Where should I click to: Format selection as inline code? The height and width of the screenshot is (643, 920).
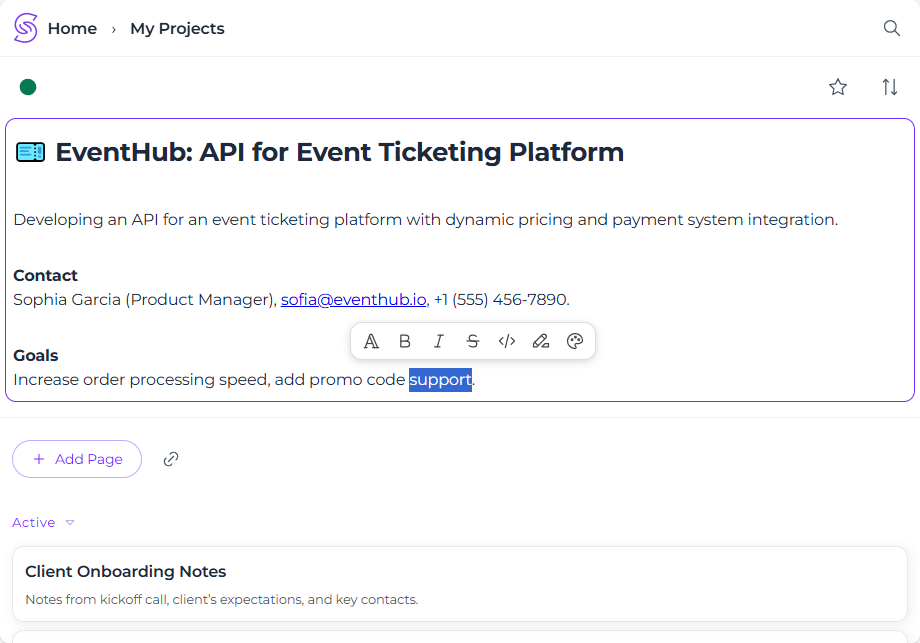click(x=507, y=341)
